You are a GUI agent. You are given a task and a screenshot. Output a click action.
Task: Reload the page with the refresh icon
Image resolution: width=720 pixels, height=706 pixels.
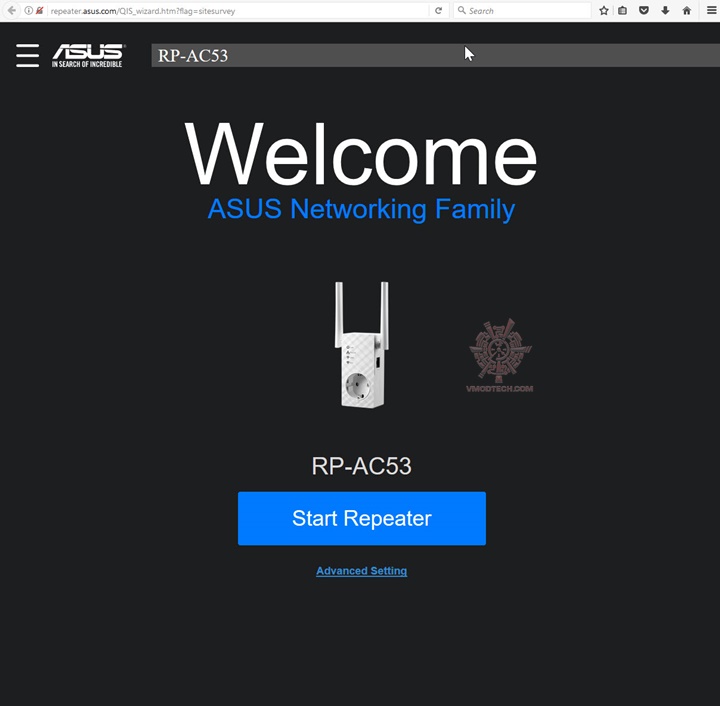pos(439,11)
